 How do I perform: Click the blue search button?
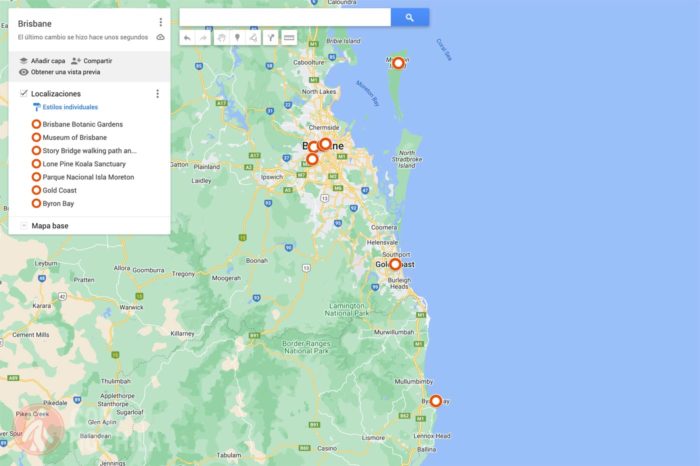[x=410, y=17]
